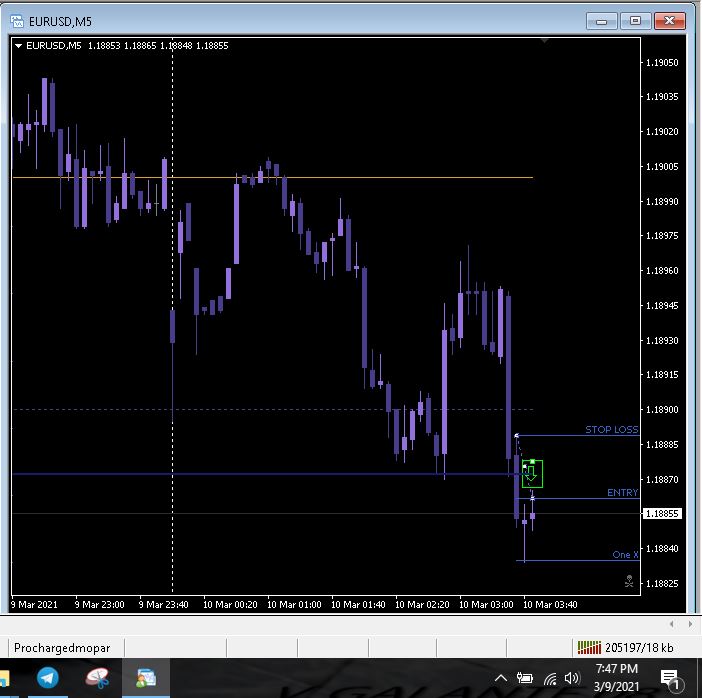The width and height of the screenshot is (702, 698).
Task: Click the EURUSD,M5 chart window icon
Action: pos(17,21)
